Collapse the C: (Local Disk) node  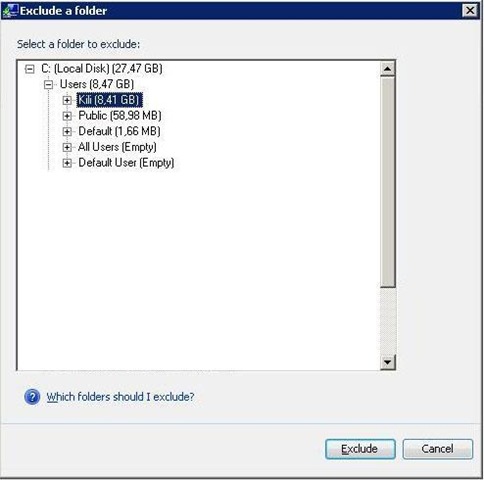29,69
